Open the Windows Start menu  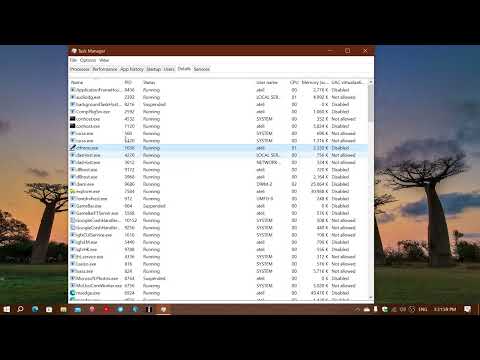click(x=6, y=309)
